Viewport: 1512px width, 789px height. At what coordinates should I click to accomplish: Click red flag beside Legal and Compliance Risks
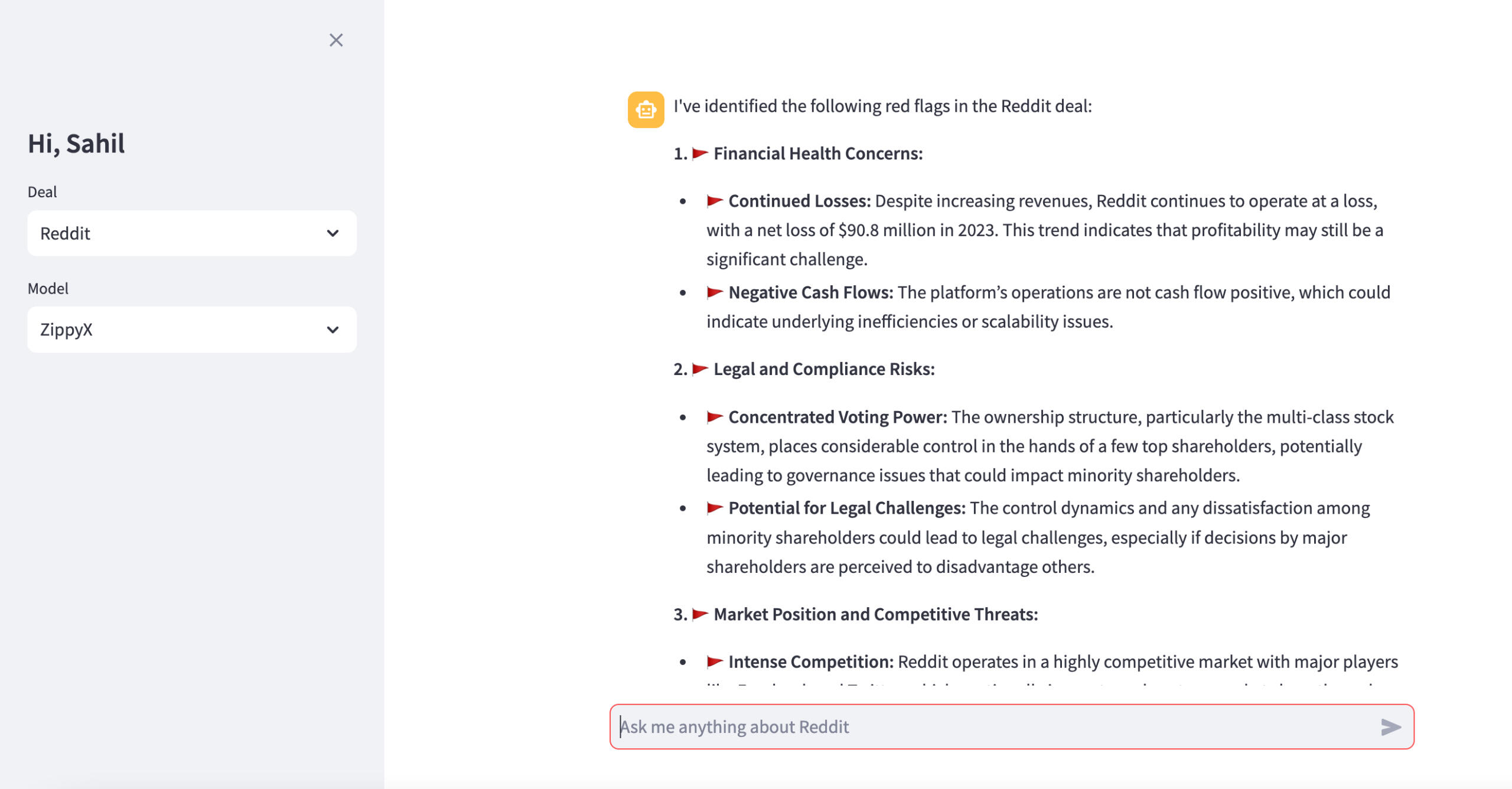pyautogui.click(x=700, y=369)
